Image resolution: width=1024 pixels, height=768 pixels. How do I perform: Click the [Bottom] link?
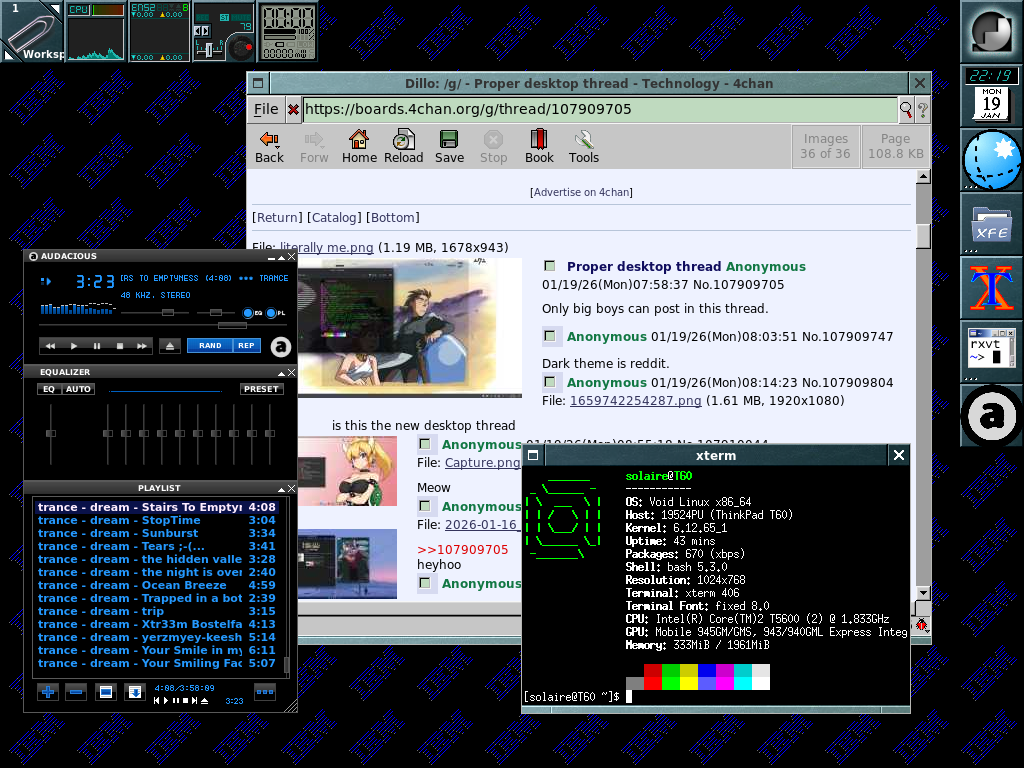pyautogui.click(x=392, y=217)
